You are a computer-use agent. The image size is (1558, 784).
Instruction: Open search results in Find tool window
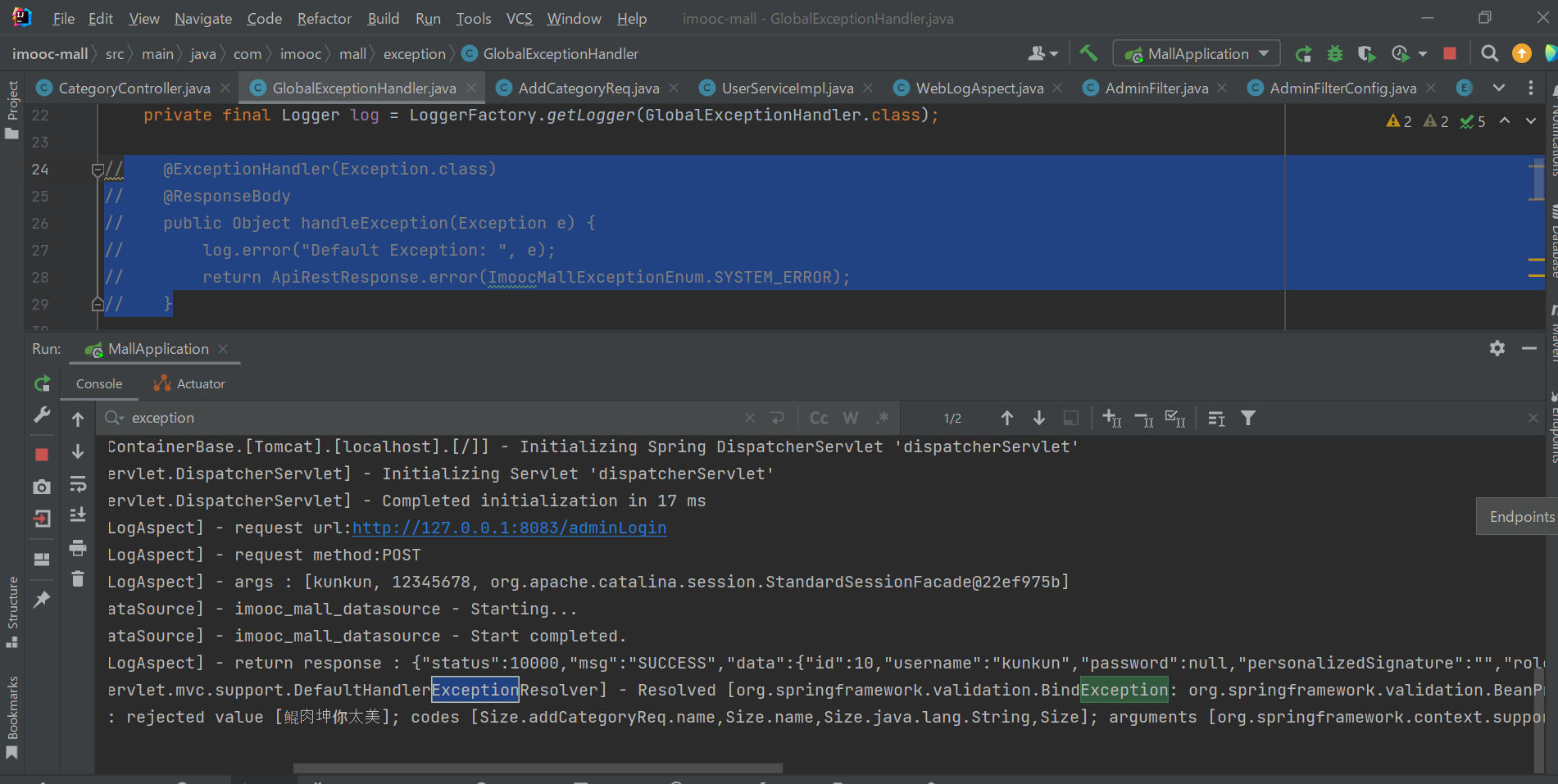pos(1217,419)
